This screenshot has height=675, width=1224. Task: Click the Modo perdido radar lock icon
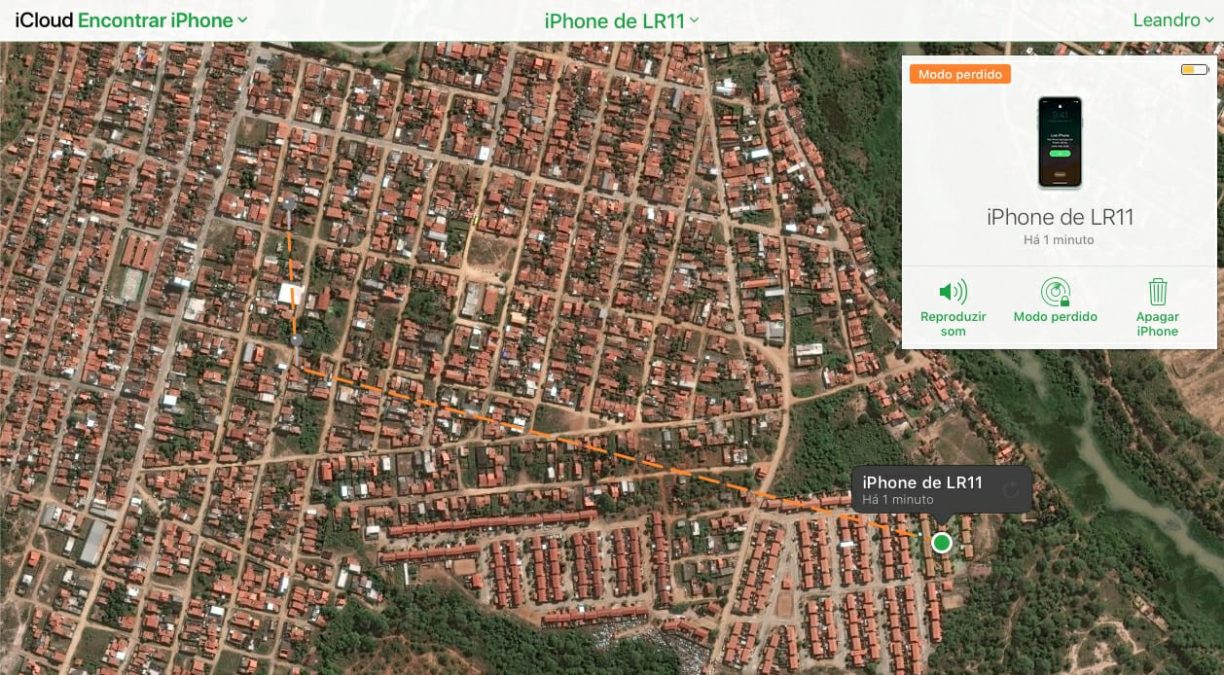pos(1055,292)
